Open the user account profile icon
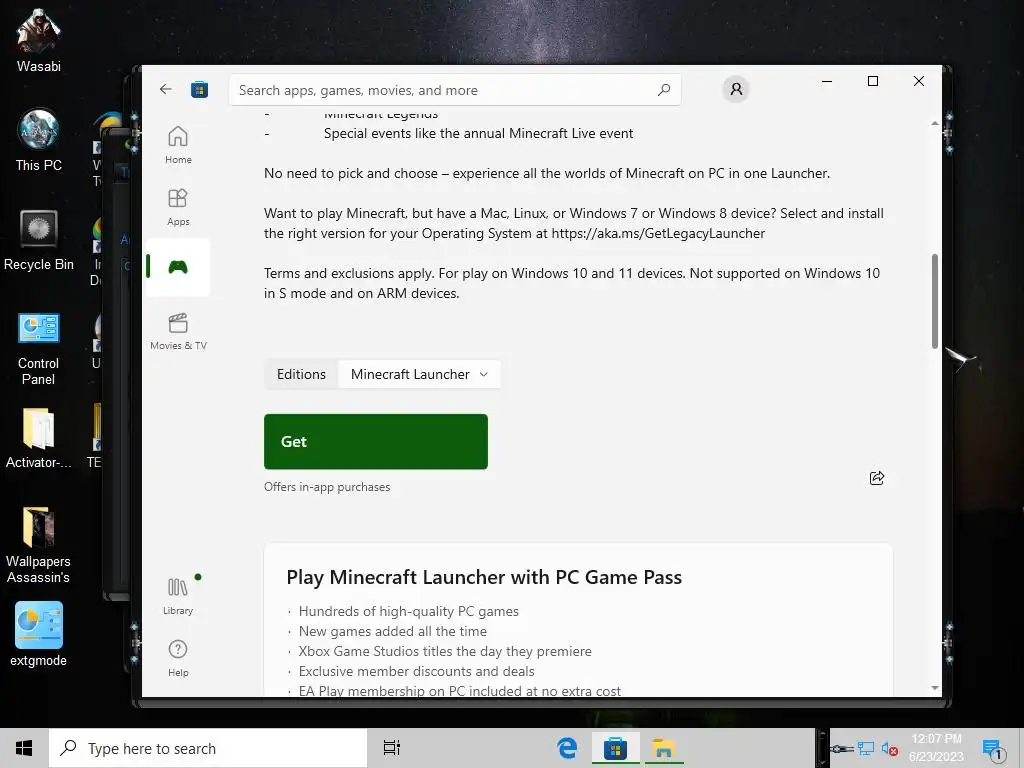This screenshot has height=768, width=1024. point(736,89)
